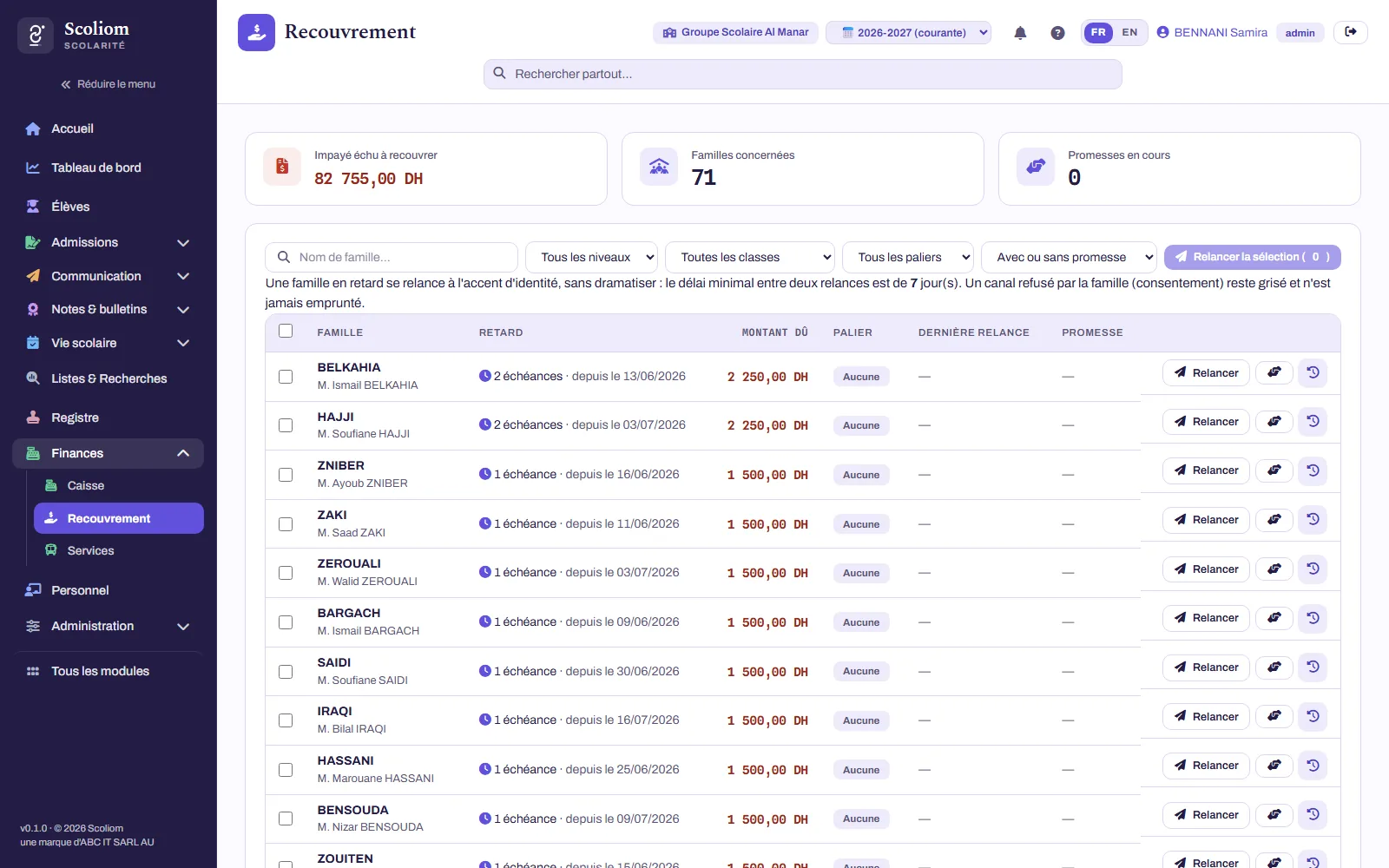Open promise handshake icon for BELKAHIA row
The image size is (1389, 868).
pyautogui.click(x=1274, y=372)
